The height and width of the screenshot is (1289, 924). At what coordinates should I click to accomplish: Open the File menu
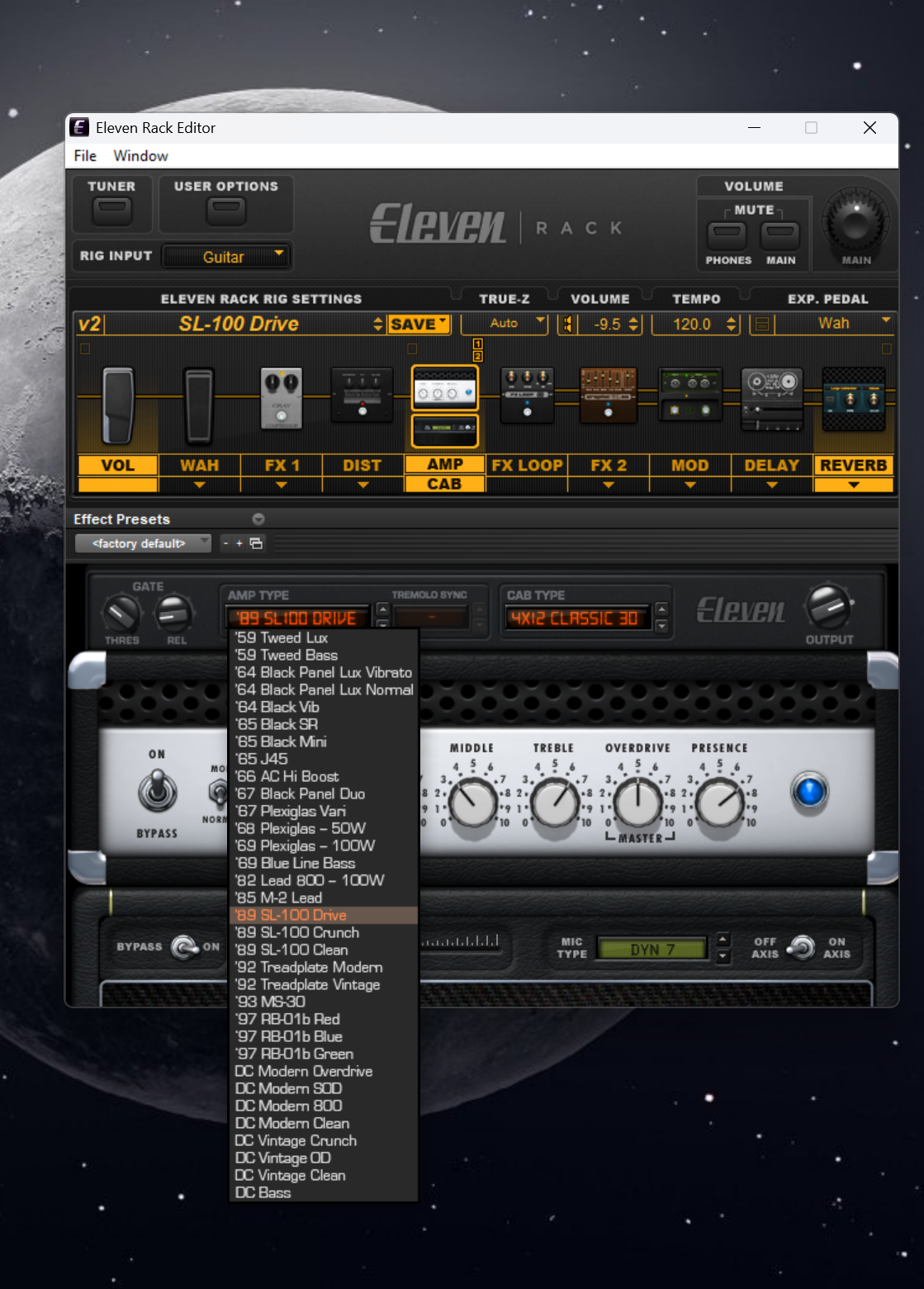coord(85,156)
